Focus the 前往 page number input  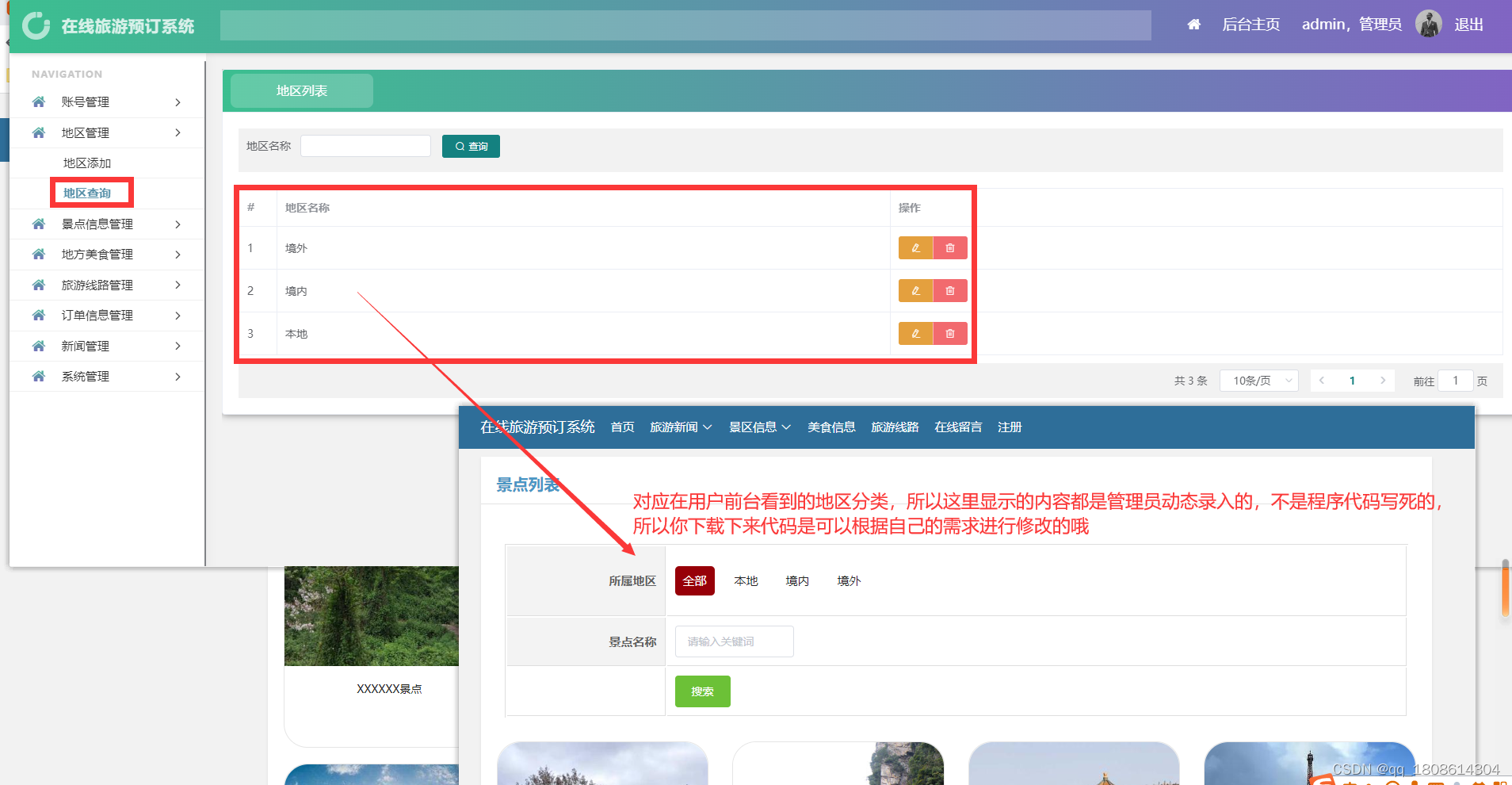[1456, 381]
